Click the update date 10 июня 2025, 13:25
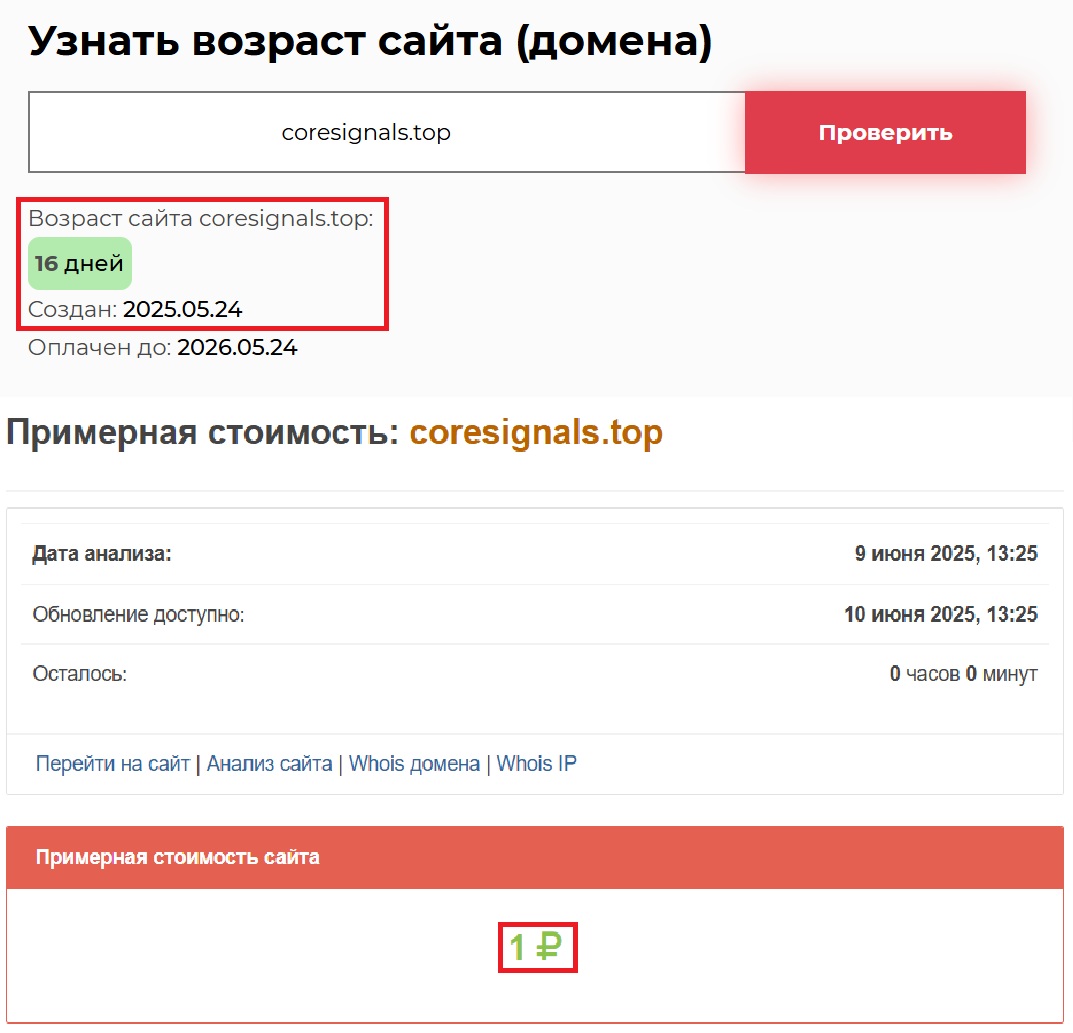 coord(940,614)
